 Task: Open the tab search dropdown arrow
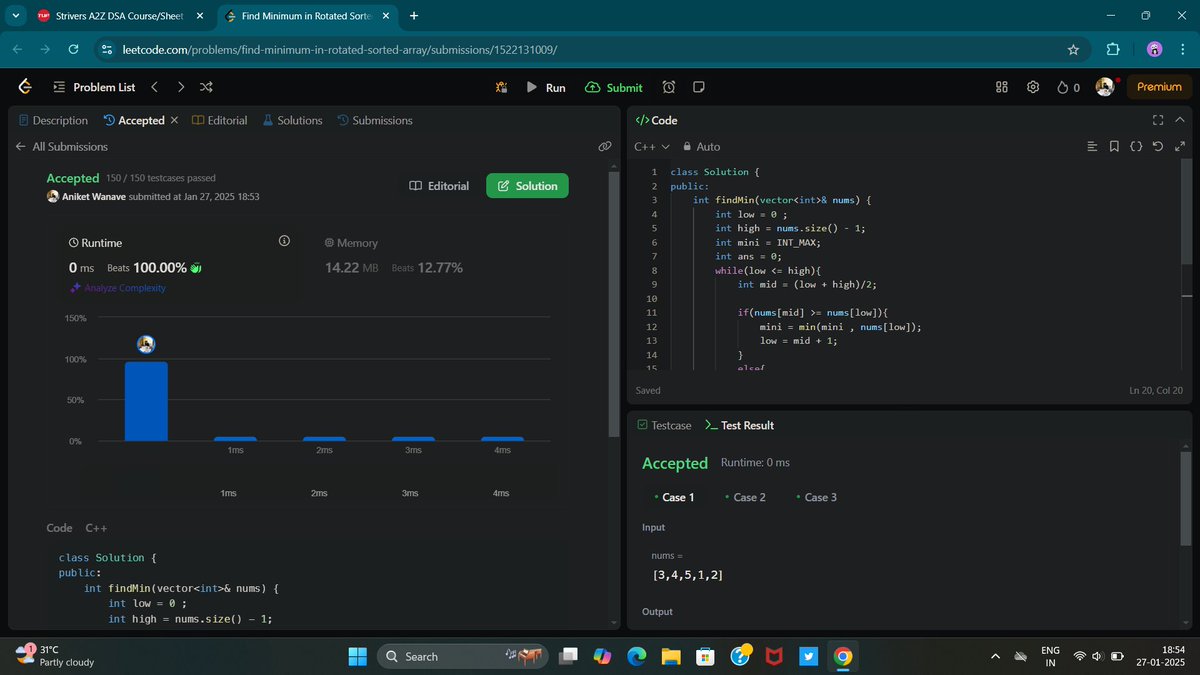[15, 16]
